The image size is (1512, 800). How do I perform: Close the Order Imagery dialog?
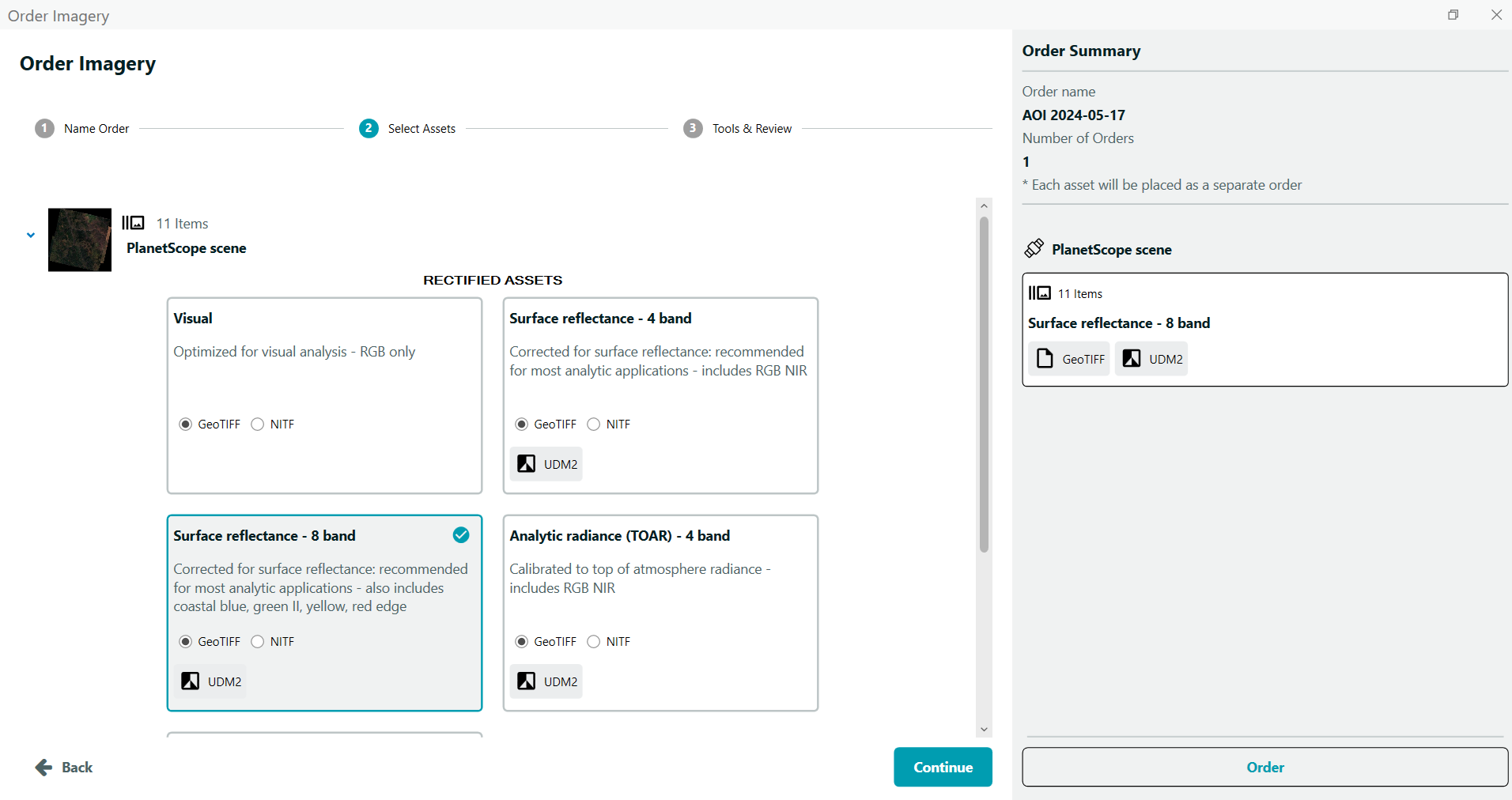tap(1496, 14)
